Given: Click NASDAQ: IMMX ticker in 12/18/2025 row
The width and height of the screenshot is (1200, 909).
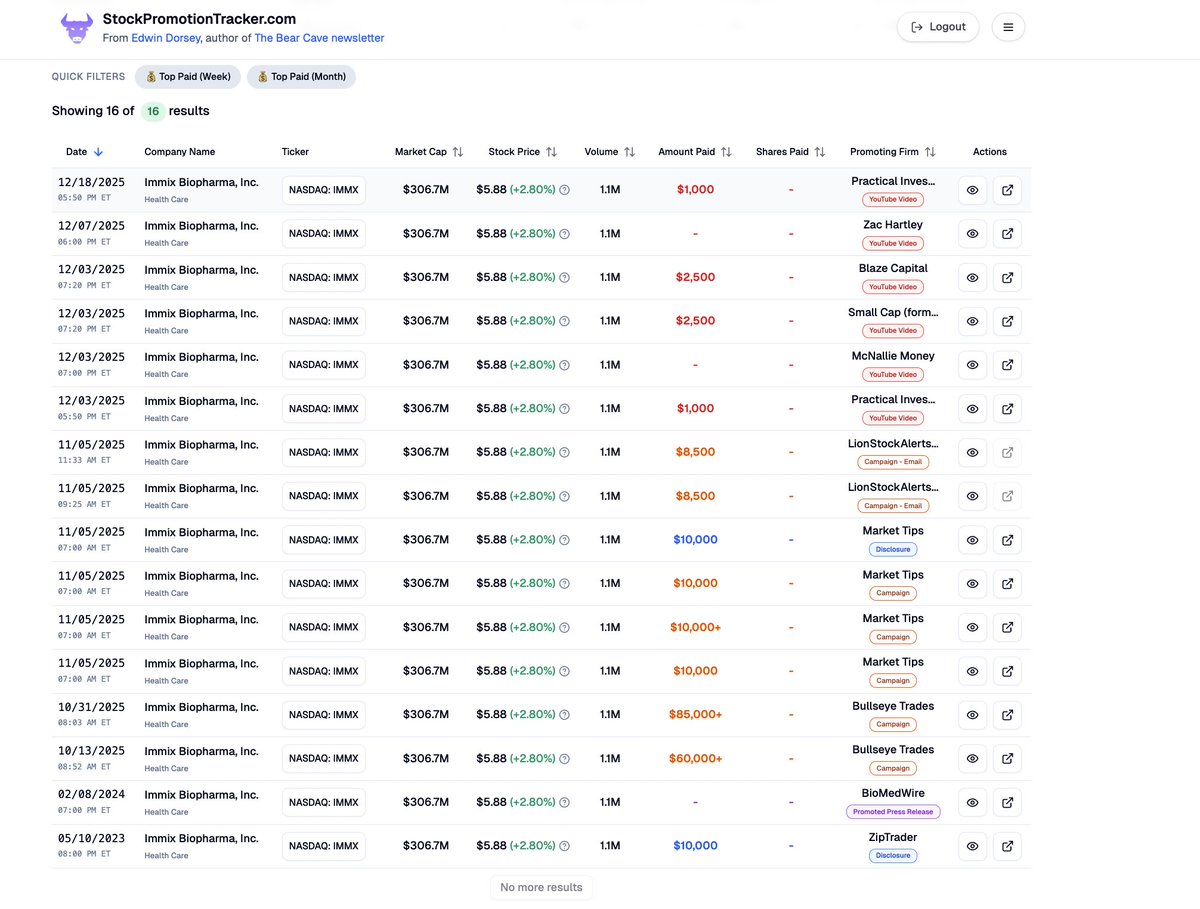Looking at the screenshot, I should 323,190.
